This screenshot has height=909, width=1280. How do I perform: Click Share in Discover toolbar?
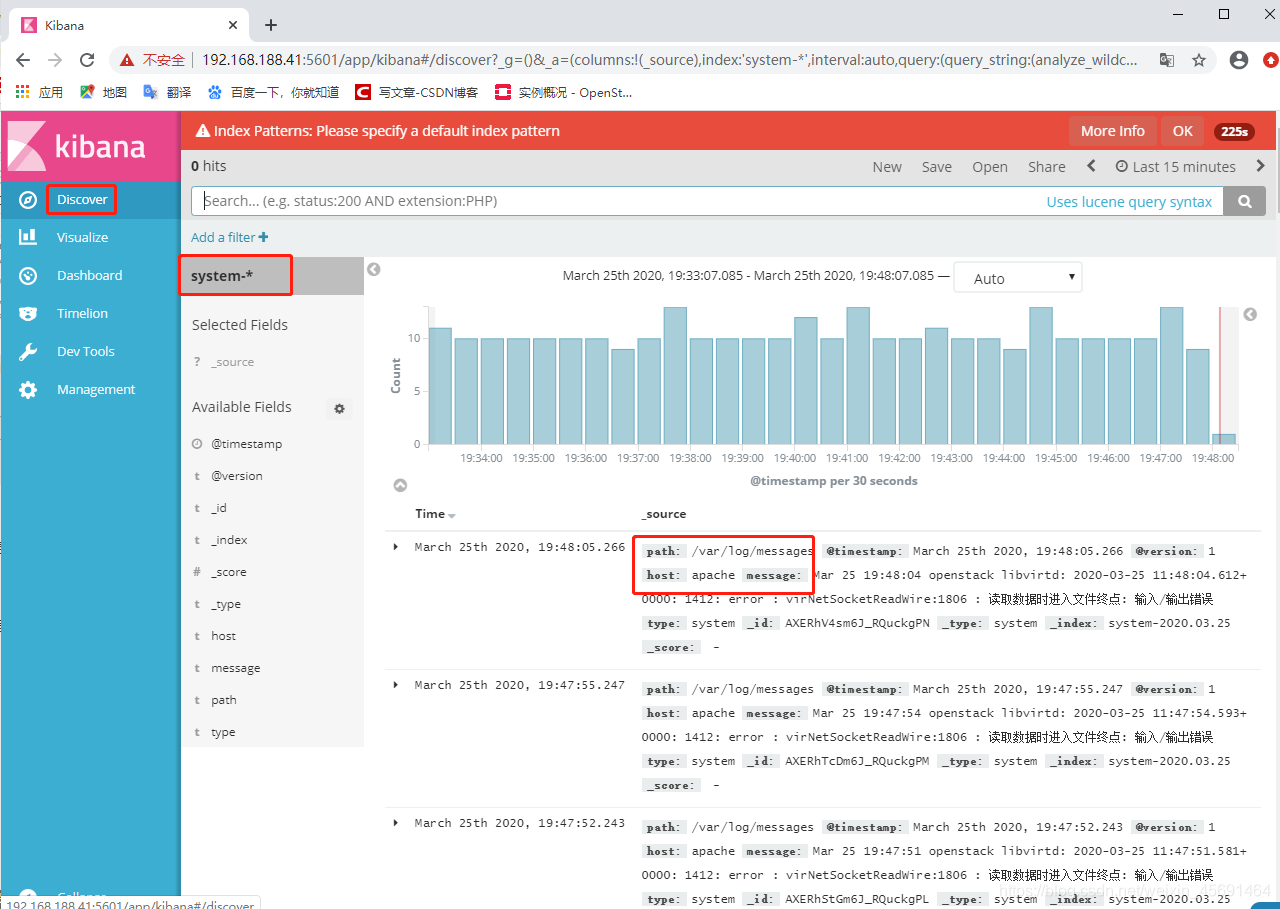(1047, 167)
